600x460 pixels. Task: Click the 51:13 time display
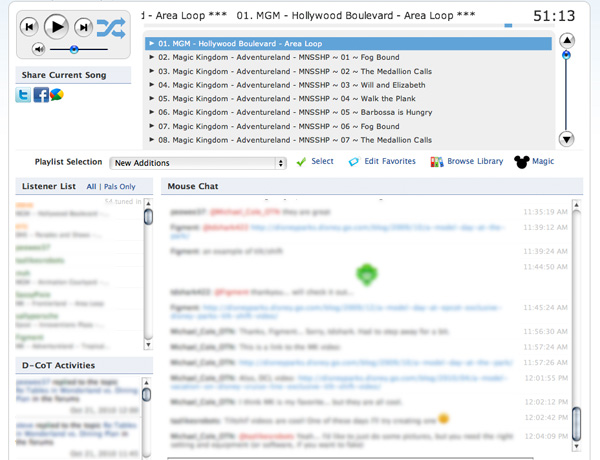(554, 16)
